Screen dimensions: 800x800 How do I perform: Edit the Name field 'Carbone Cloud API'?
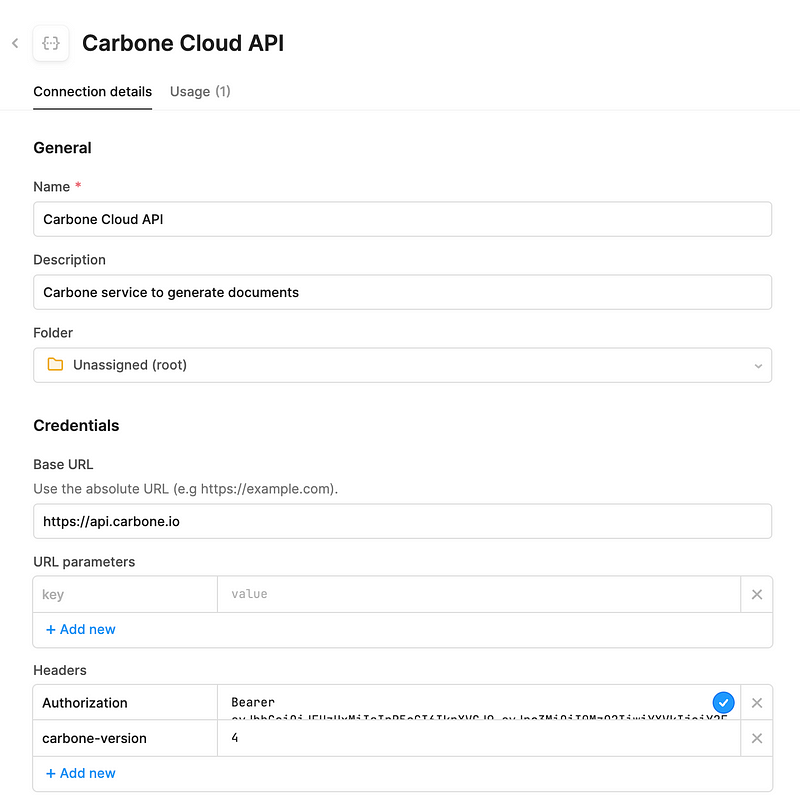[402, 219]
